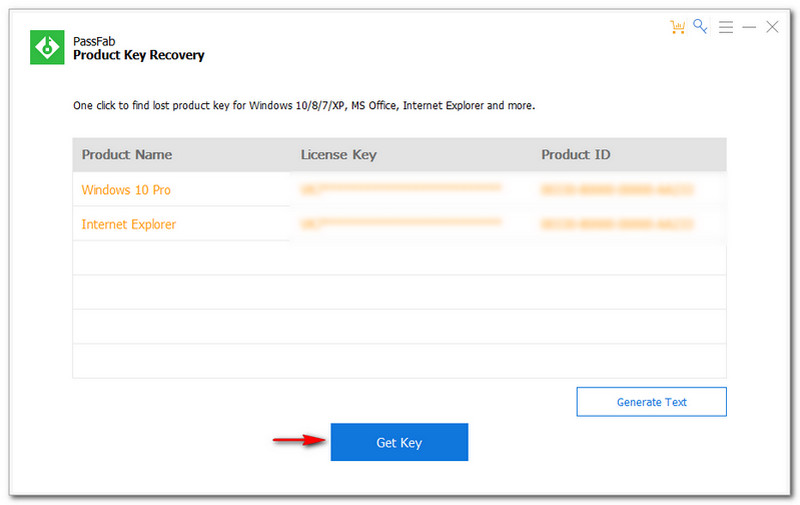The width and height of the screenshot is (800, 505).
Task: Minimize the PassFab window
Action: 749,27
